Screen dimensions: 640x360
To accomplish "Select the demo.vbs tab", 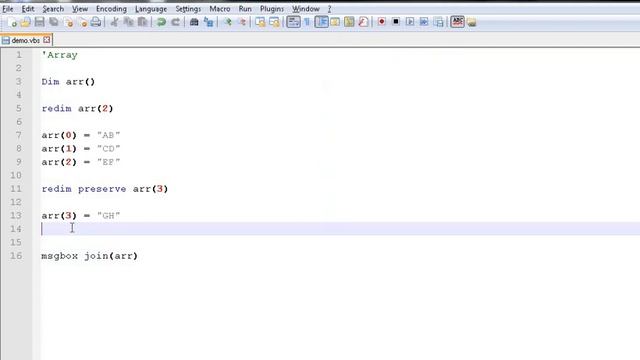I will point(25,40).
